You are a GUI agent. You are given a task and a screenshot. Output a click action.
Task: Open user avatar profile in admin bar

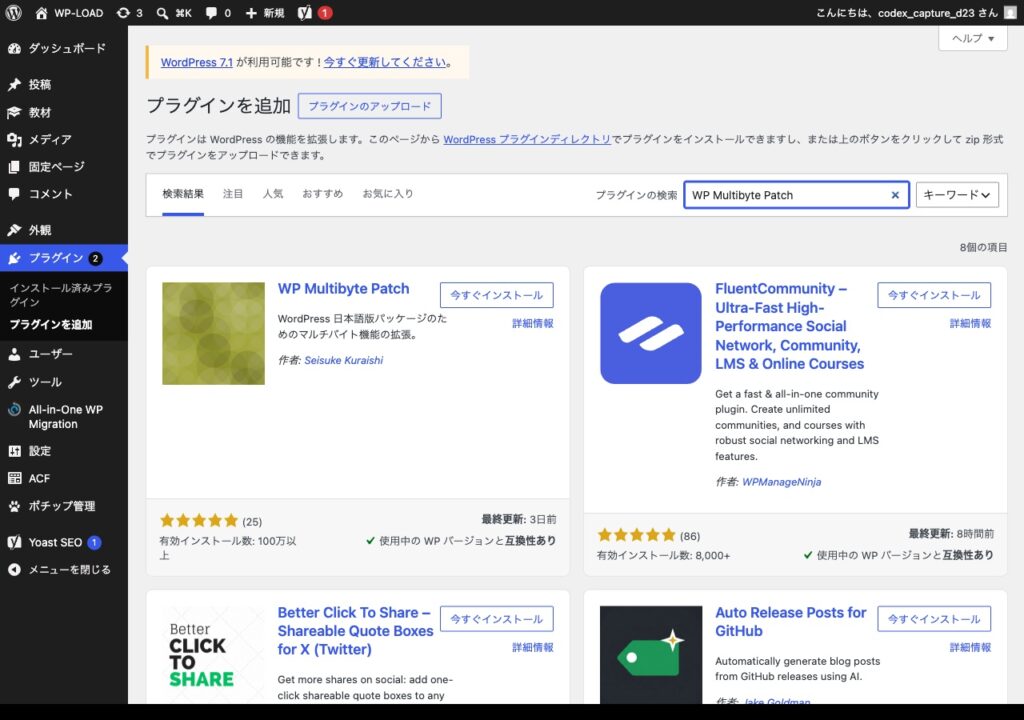[1010, 12]
